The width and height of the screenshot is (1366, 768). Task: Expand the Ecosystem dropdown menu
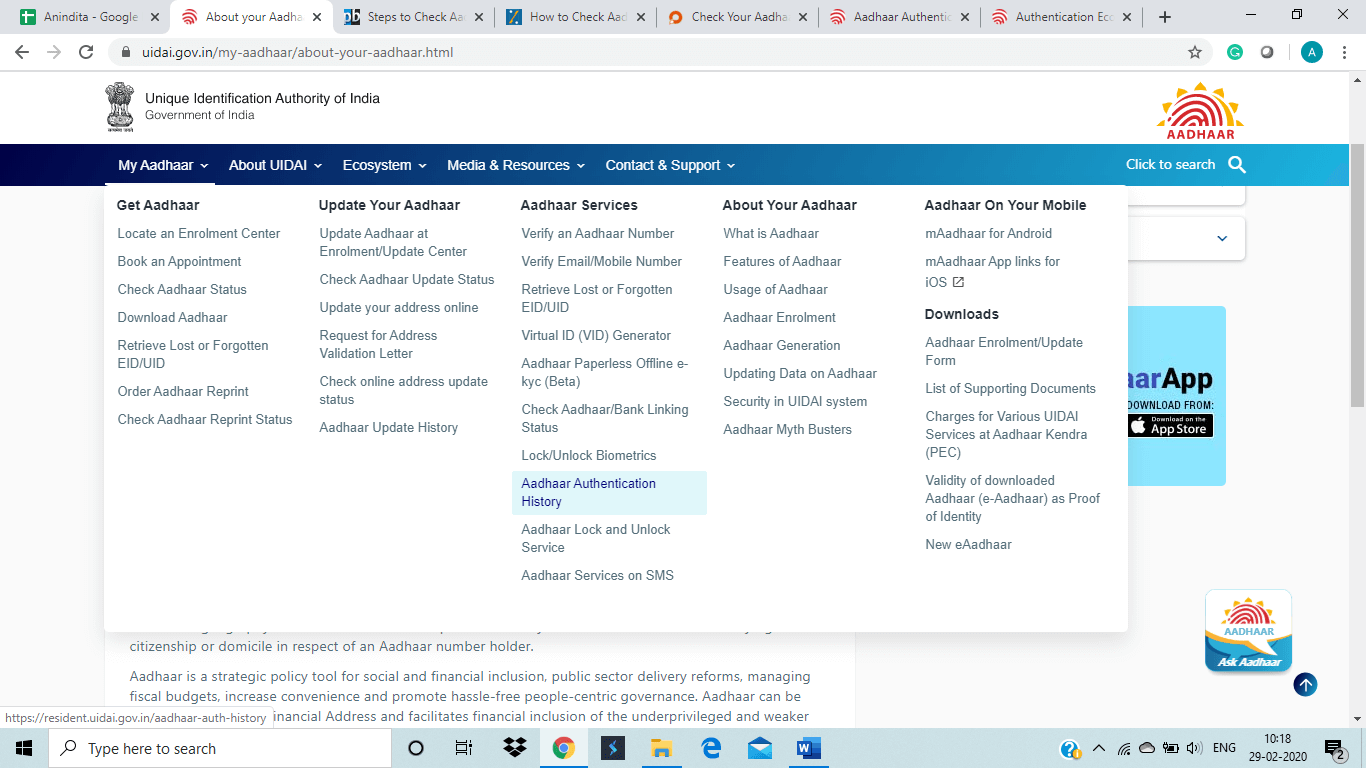pyautogui.click(x=384, y=165)
